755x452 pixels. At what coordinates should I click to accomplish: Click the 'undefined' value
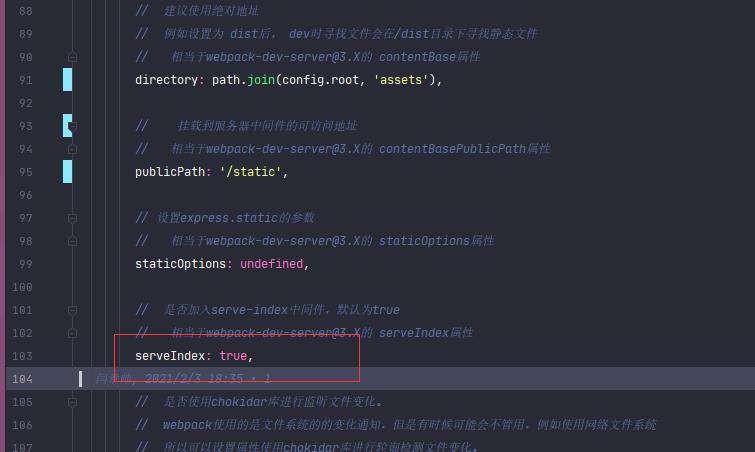point(272,264)
